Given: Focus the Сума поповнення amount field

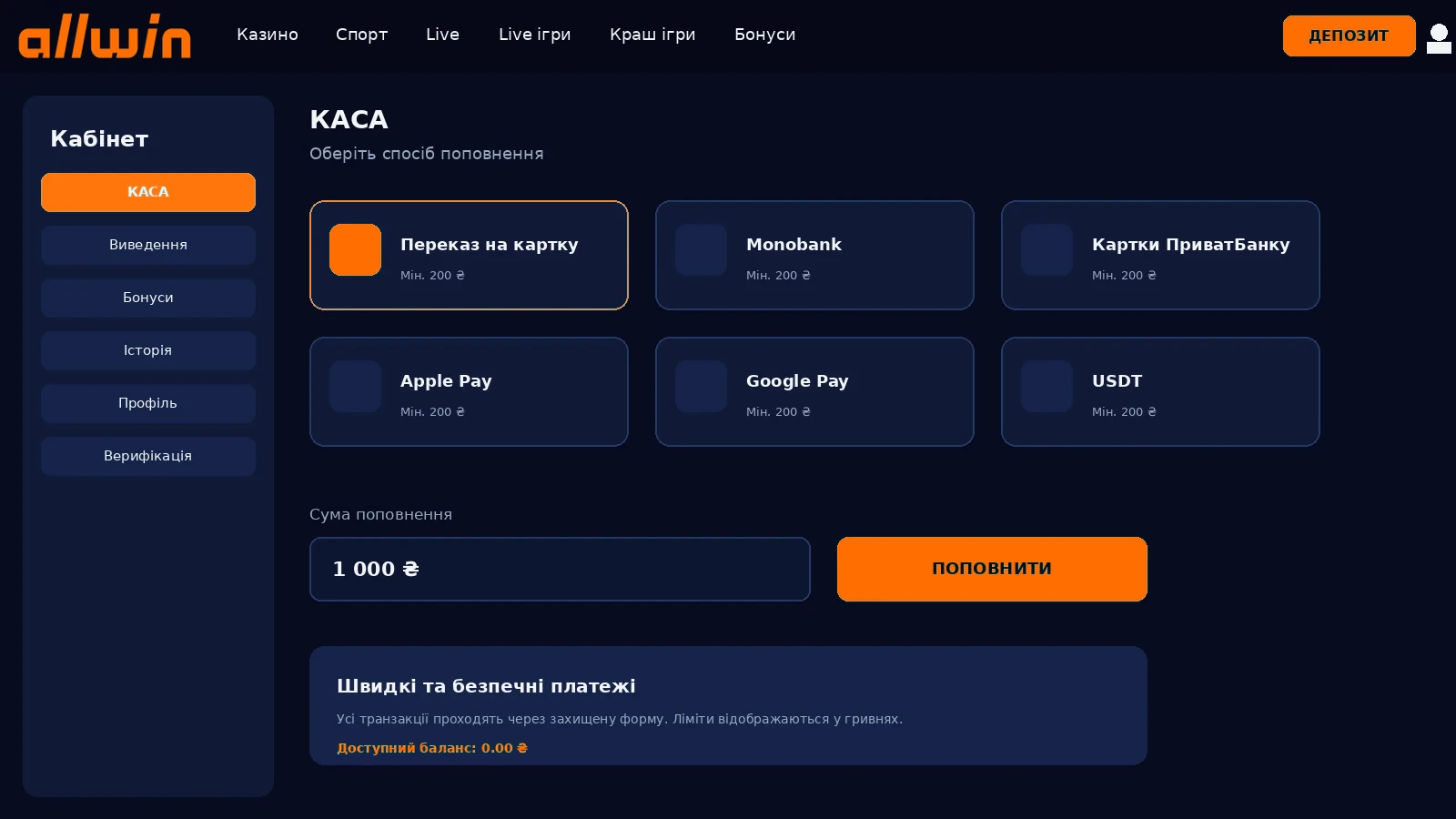Looking at the screenshot, I should click(560, 569).
